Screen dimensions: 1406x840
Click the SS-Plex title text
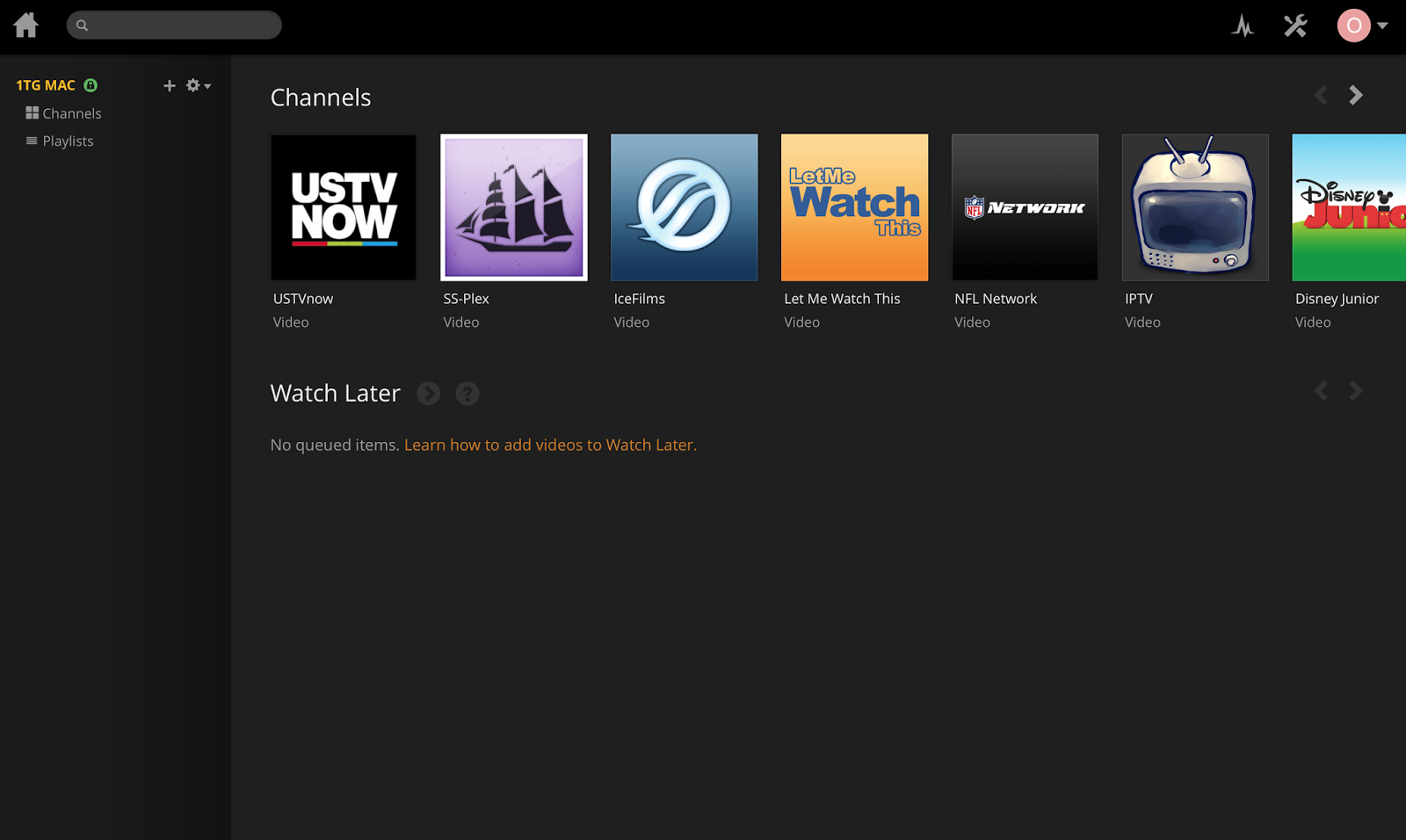click(466, 299)
